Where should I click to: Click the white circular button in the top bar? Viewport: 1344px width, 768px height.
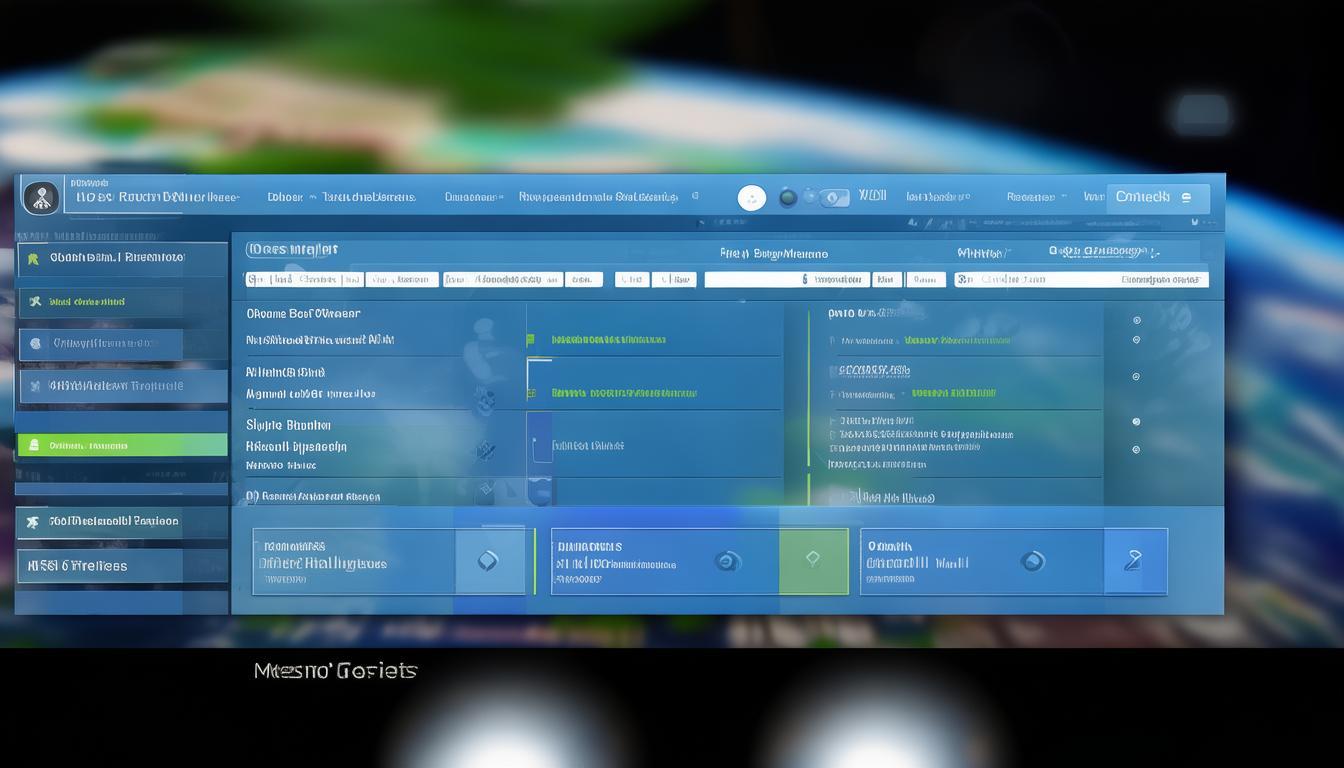(x=752, y=198)
